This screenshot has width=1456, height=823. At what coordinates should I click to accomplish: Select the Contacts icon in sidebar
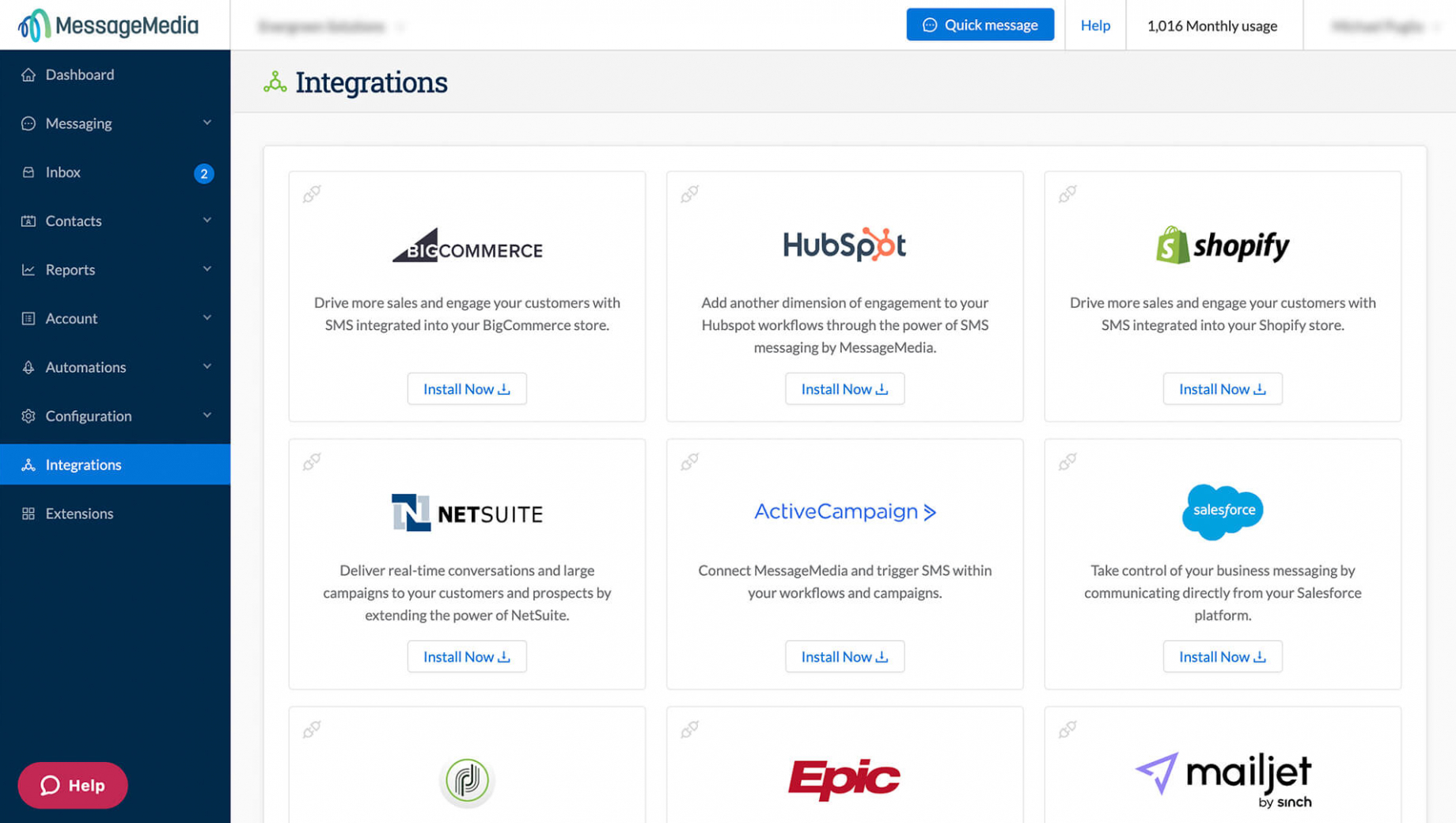(x=28, y=221)
